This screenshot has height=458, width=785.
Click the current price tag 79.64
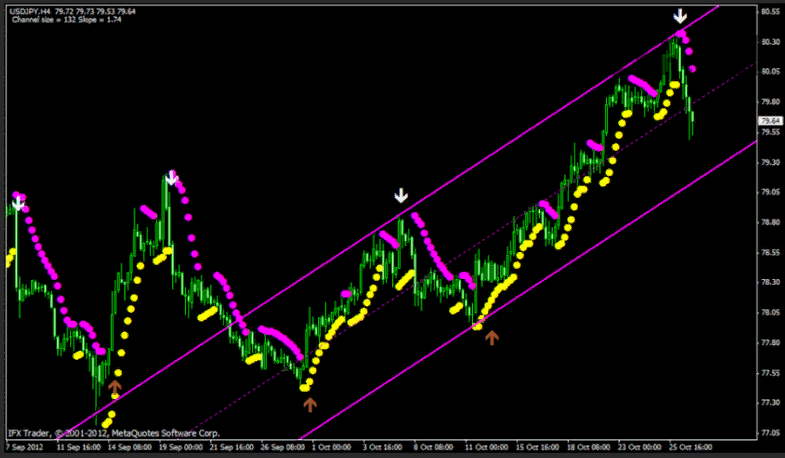coord(770,121)
